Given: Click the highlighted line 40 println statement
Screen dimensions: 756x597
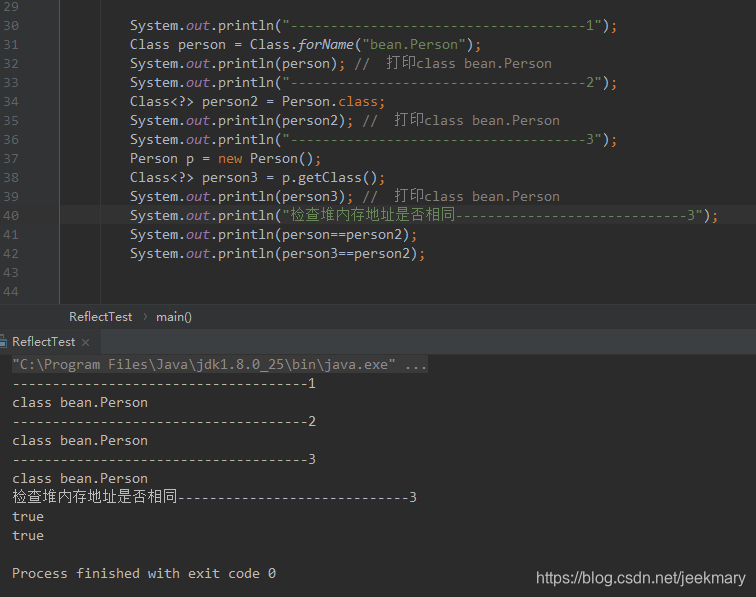Looking at the screenshot, I should point(424,216).
